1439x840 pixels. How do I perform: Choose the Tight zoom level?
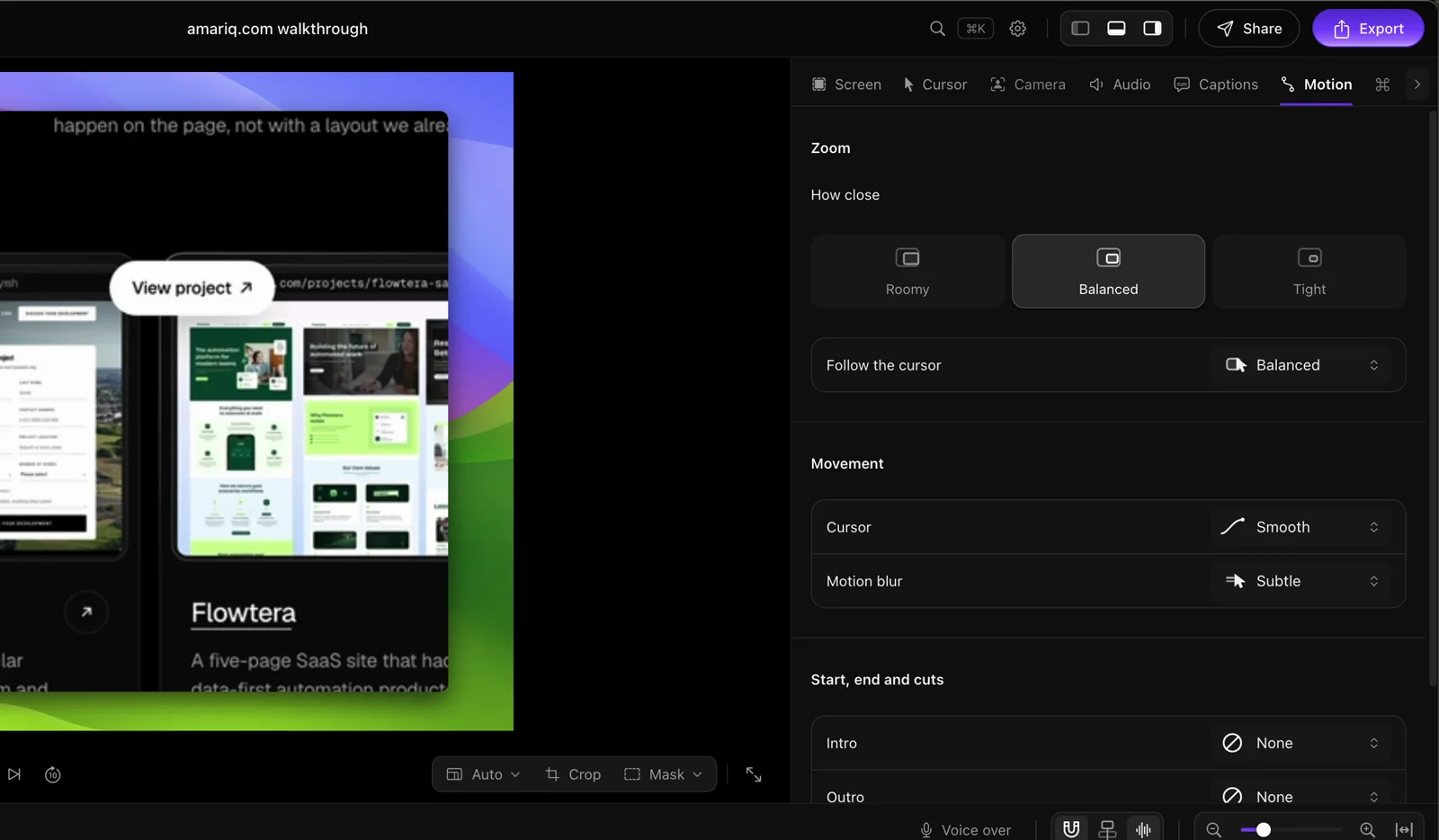[x=1309, y=272]
